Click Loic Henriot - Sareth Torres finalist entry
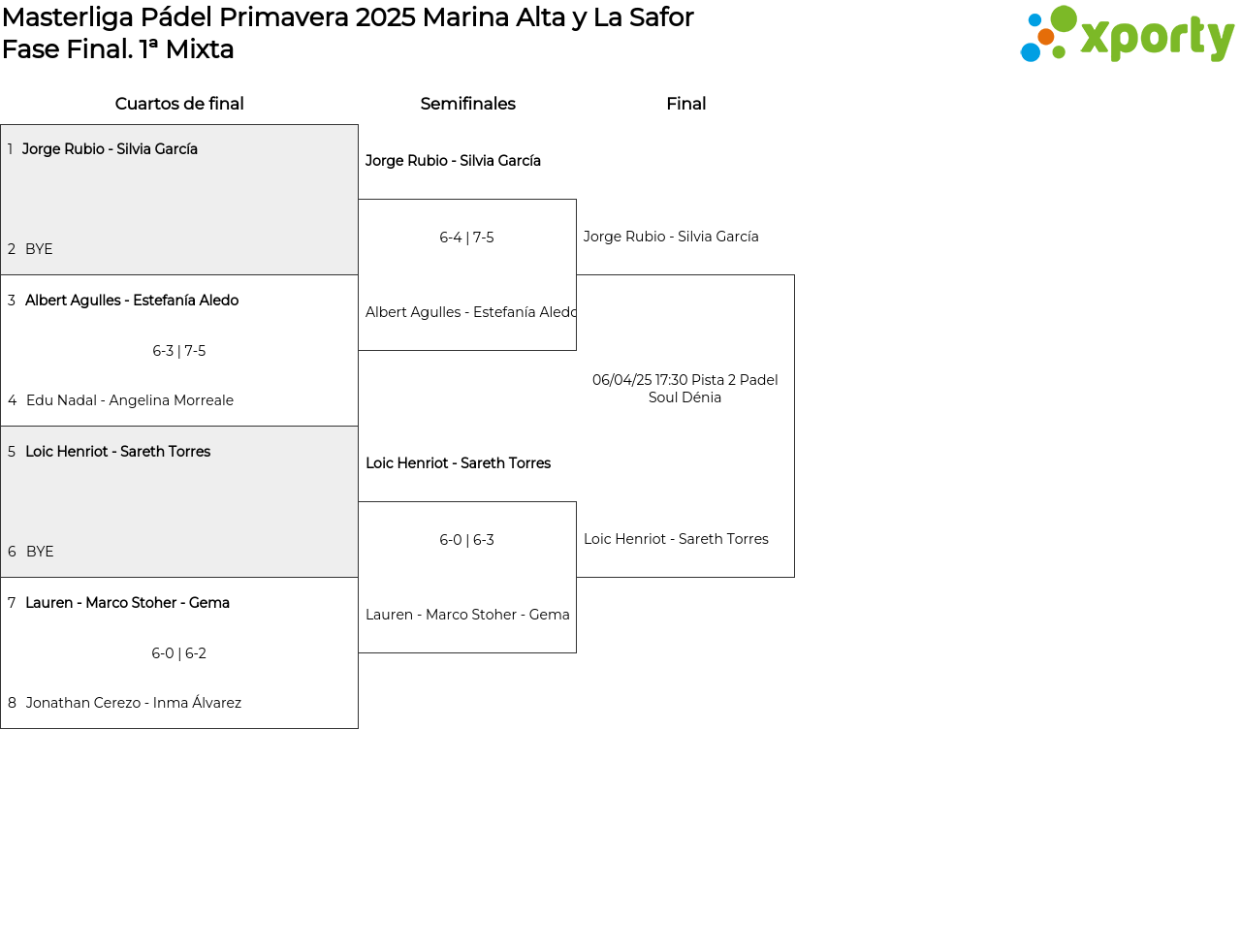The height and width of the screenshot is (952, 1241). pos(676,539)
